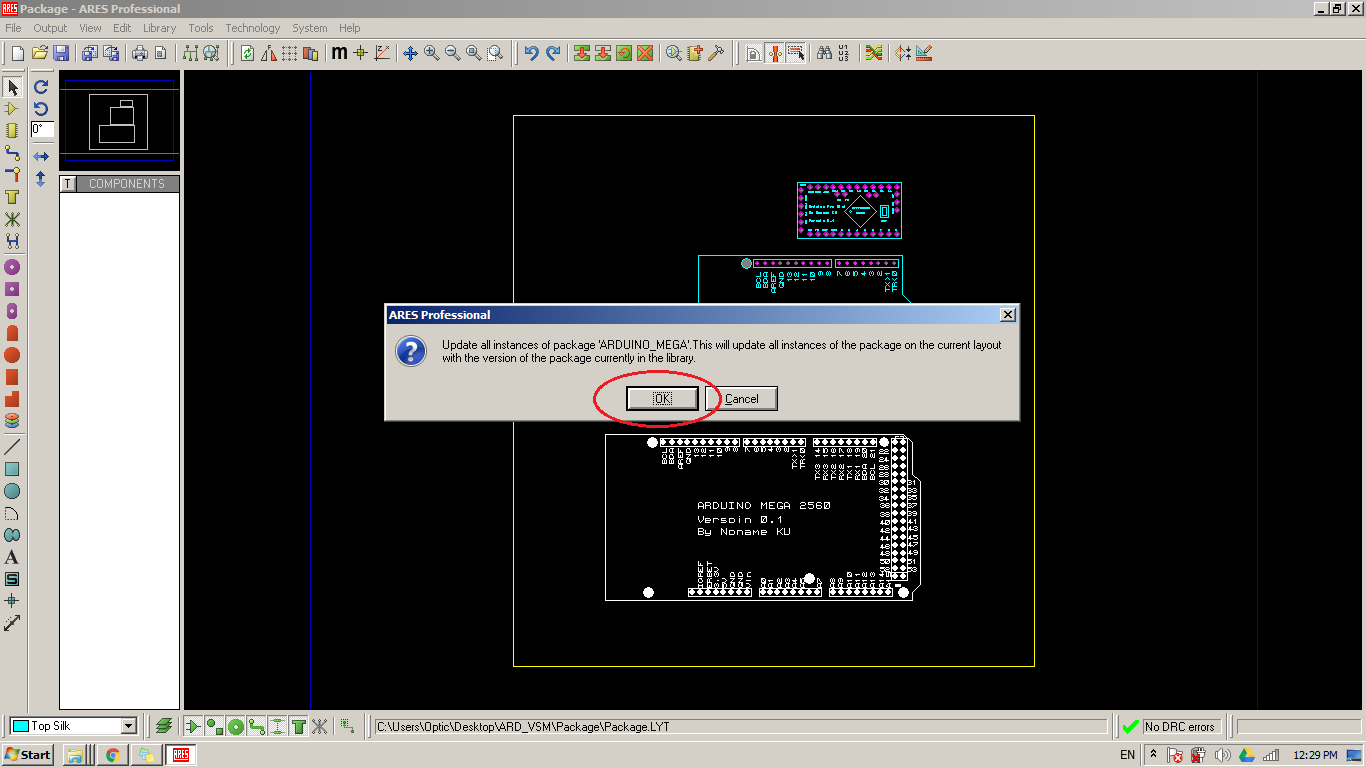The width and height of the screenshot is (1366, 768).
Task: Open the Library menu
Action: (x=159, y=28)
